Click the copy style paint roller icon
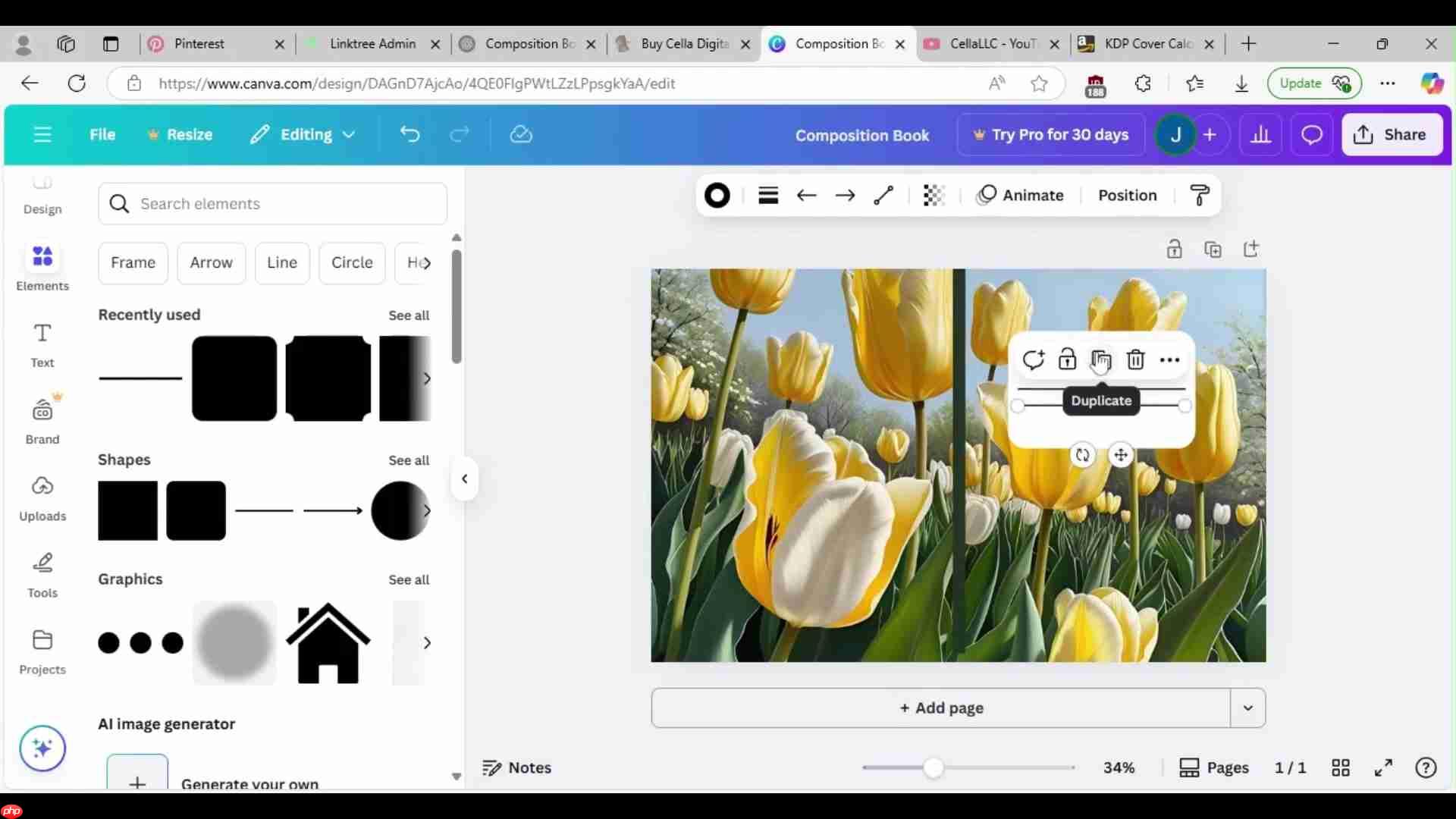Image resolution: width=1456 pixels, height=819 pixels. pyautogui.click(x=1200, y=196)
